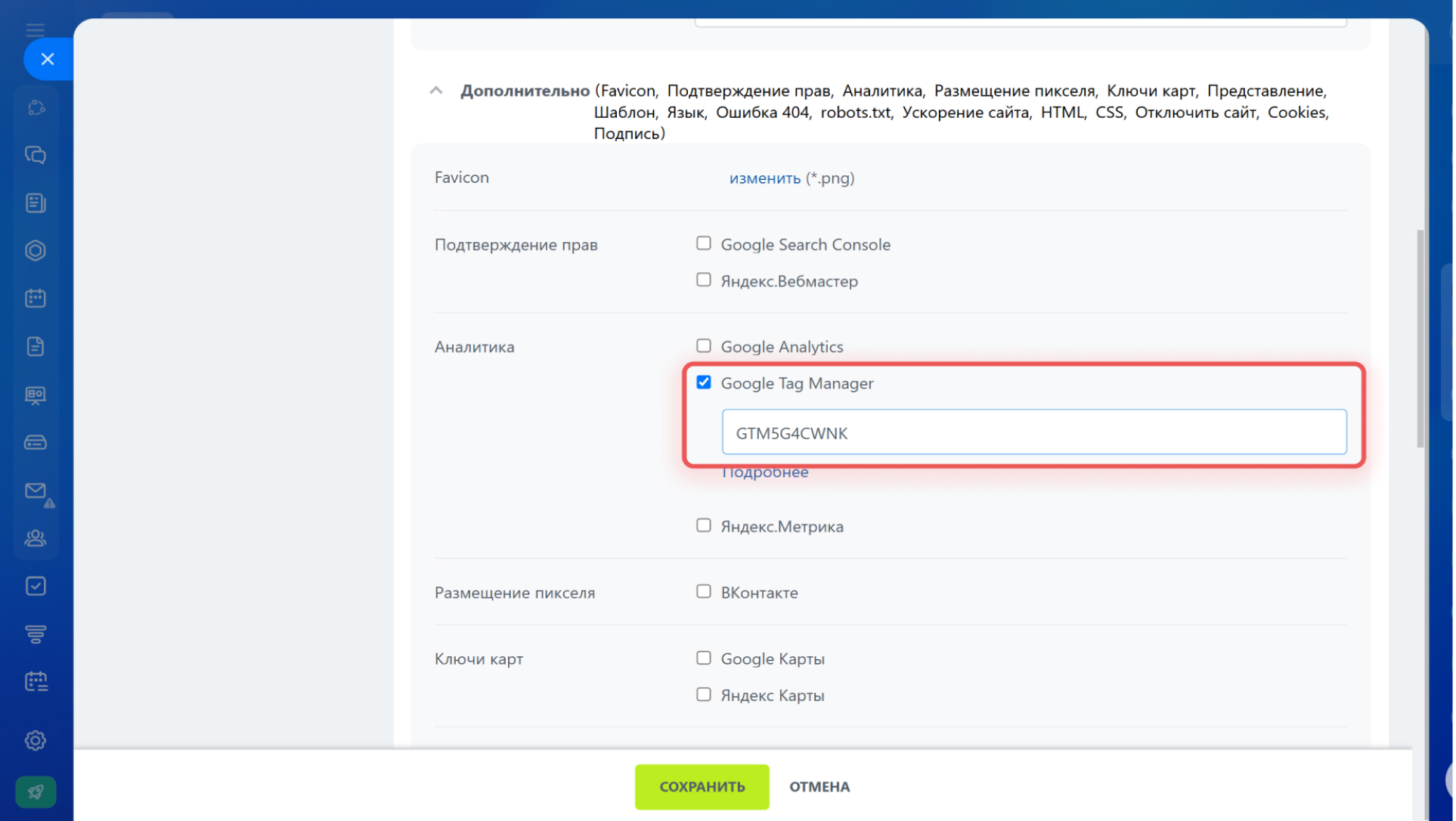1456x821 pixels.
Task: Open the documents icon in sidebar
Action: [36, 346]
